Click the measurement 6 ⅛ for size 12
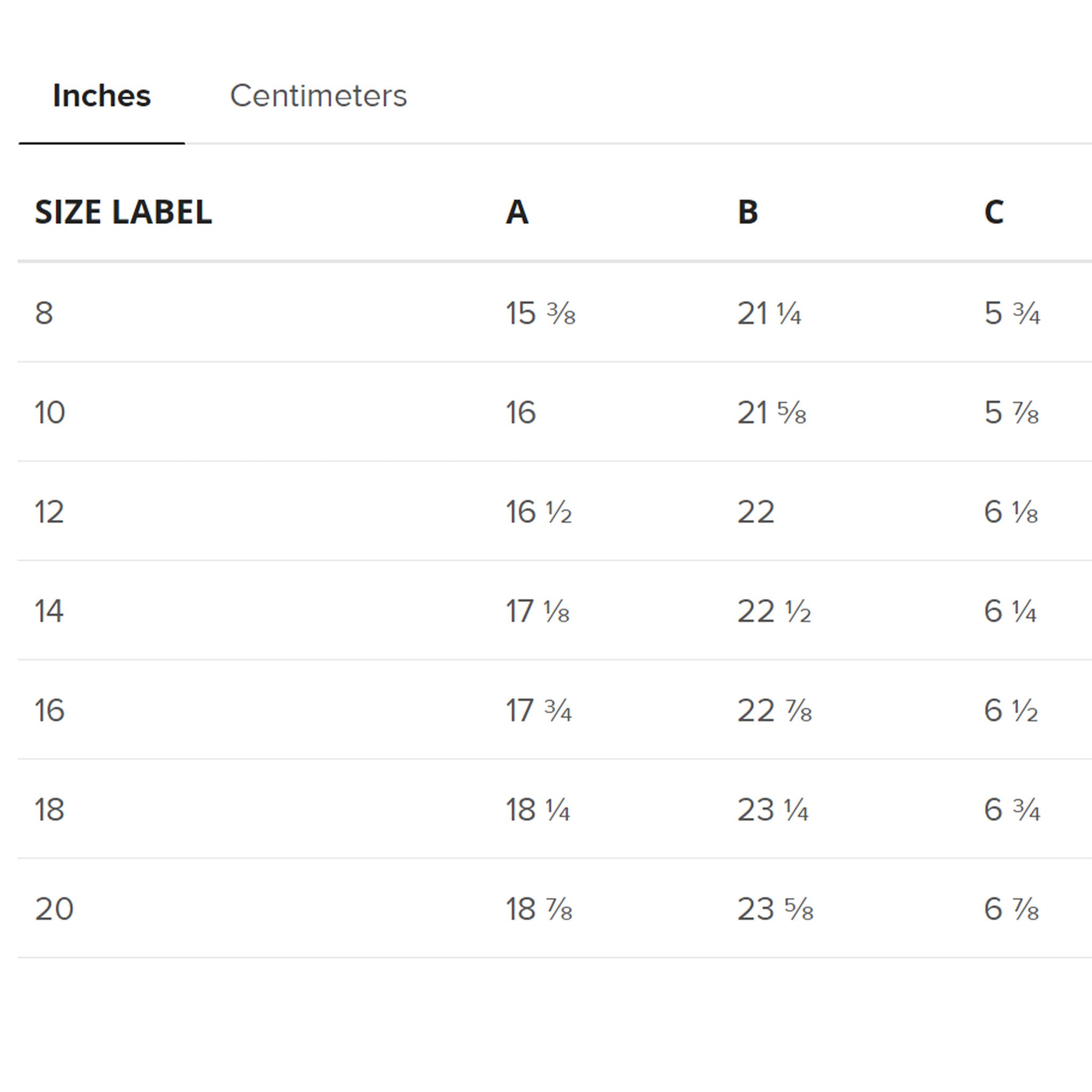 pyautogui.click(x=1011, y=512)
